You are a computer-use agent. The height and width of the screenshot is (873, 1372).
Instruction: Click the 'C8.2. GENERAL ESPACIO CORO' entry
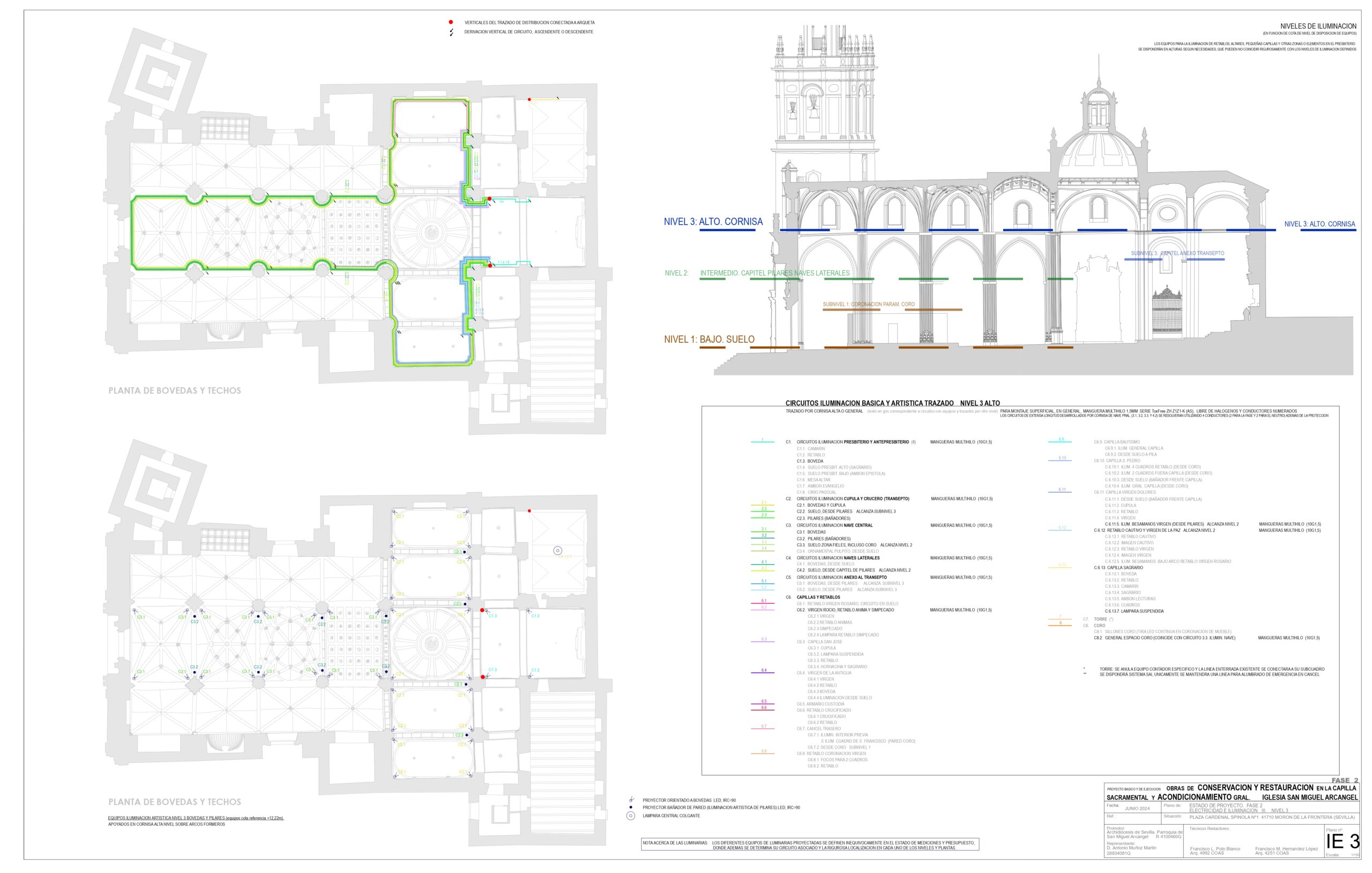pyautogui.click(x=1164, y=638)
